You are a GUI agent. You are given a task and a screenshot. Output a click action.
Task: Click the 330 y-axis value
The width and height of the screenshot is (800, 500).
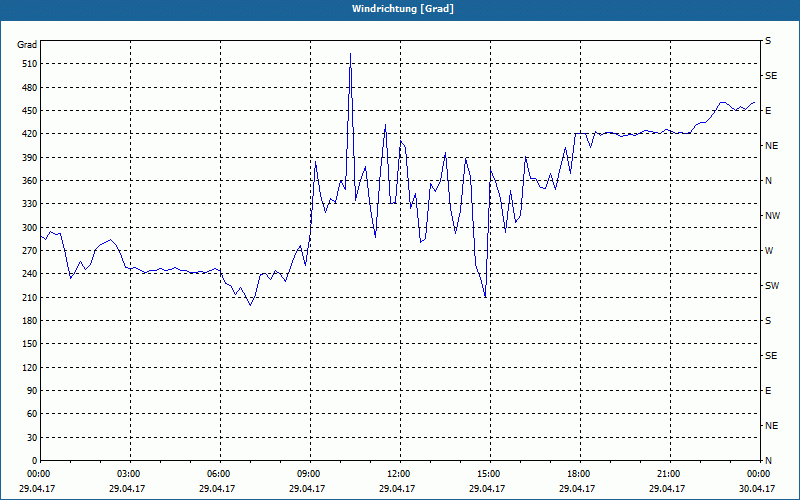click(29, 204)
